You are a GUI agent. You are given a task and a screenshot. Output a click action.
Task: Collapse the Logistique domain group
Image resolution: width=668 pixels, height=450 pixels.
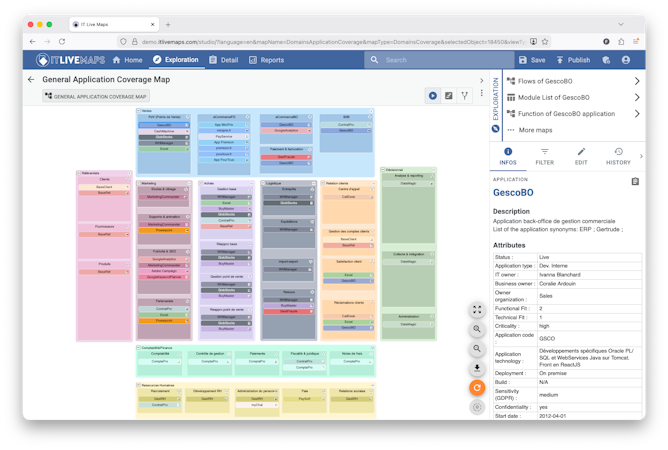263,183
